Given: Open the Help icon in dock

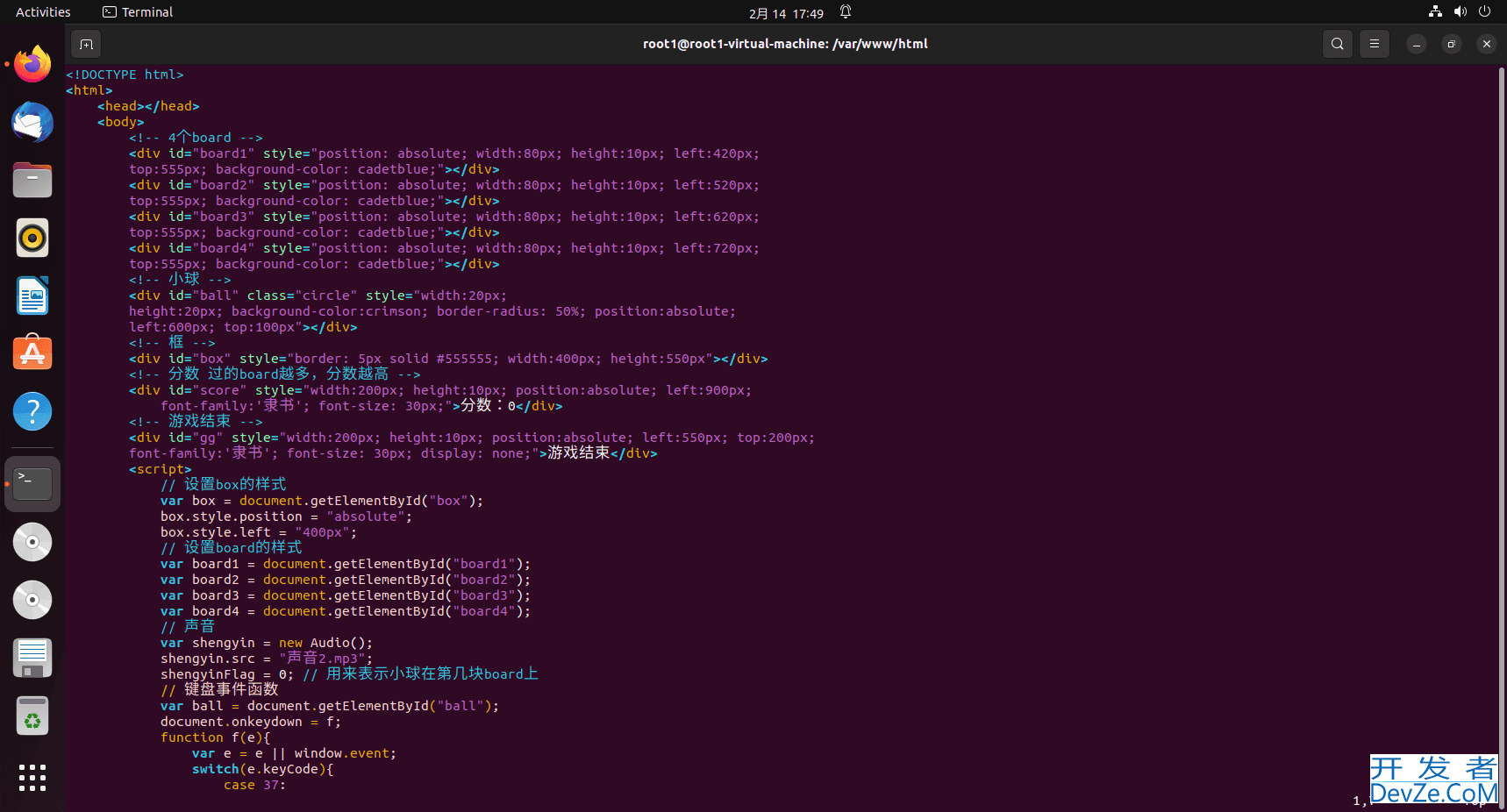Looking at the screenshot, I should (x=32, y=411).
